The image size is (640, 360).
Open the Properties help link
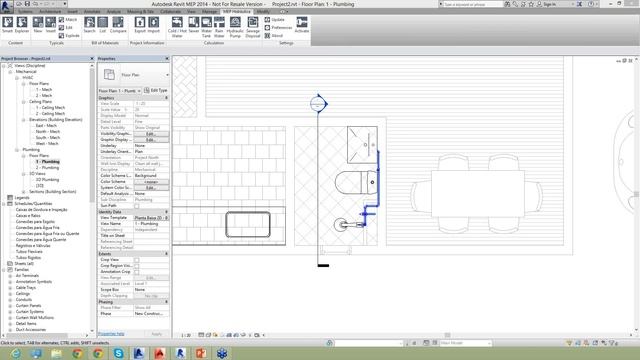click(x=111, y=334)
